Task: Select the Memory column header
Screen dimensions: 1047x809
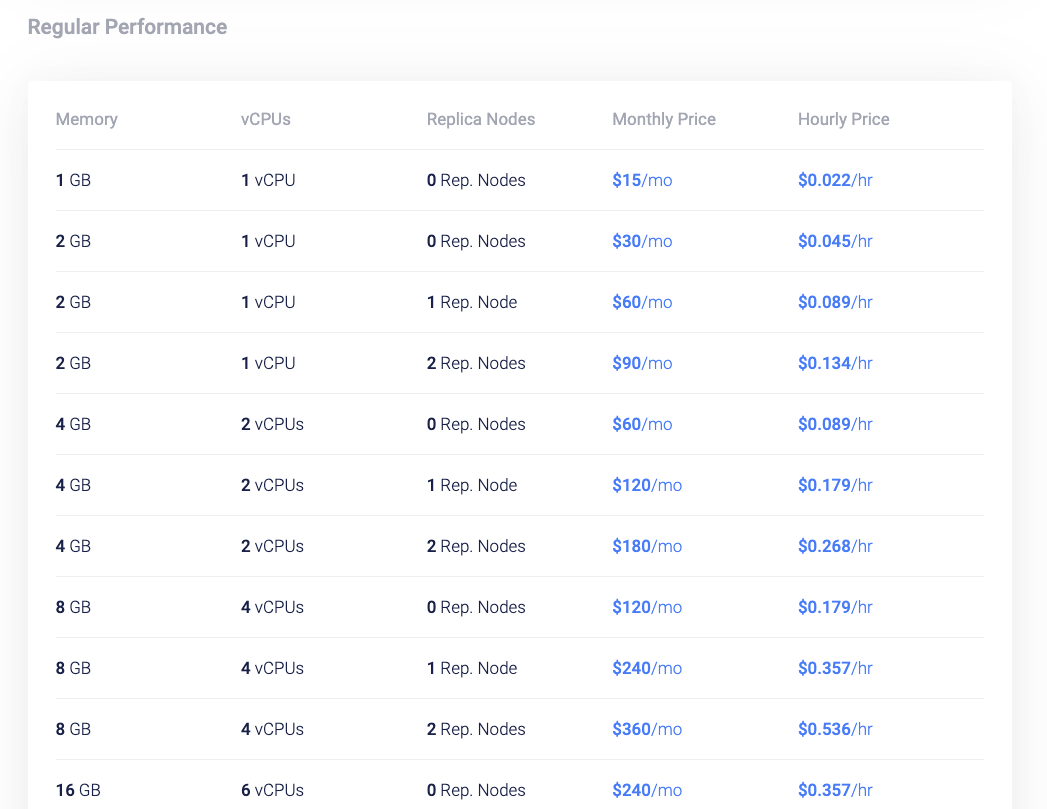Action: tap(87, 119)
